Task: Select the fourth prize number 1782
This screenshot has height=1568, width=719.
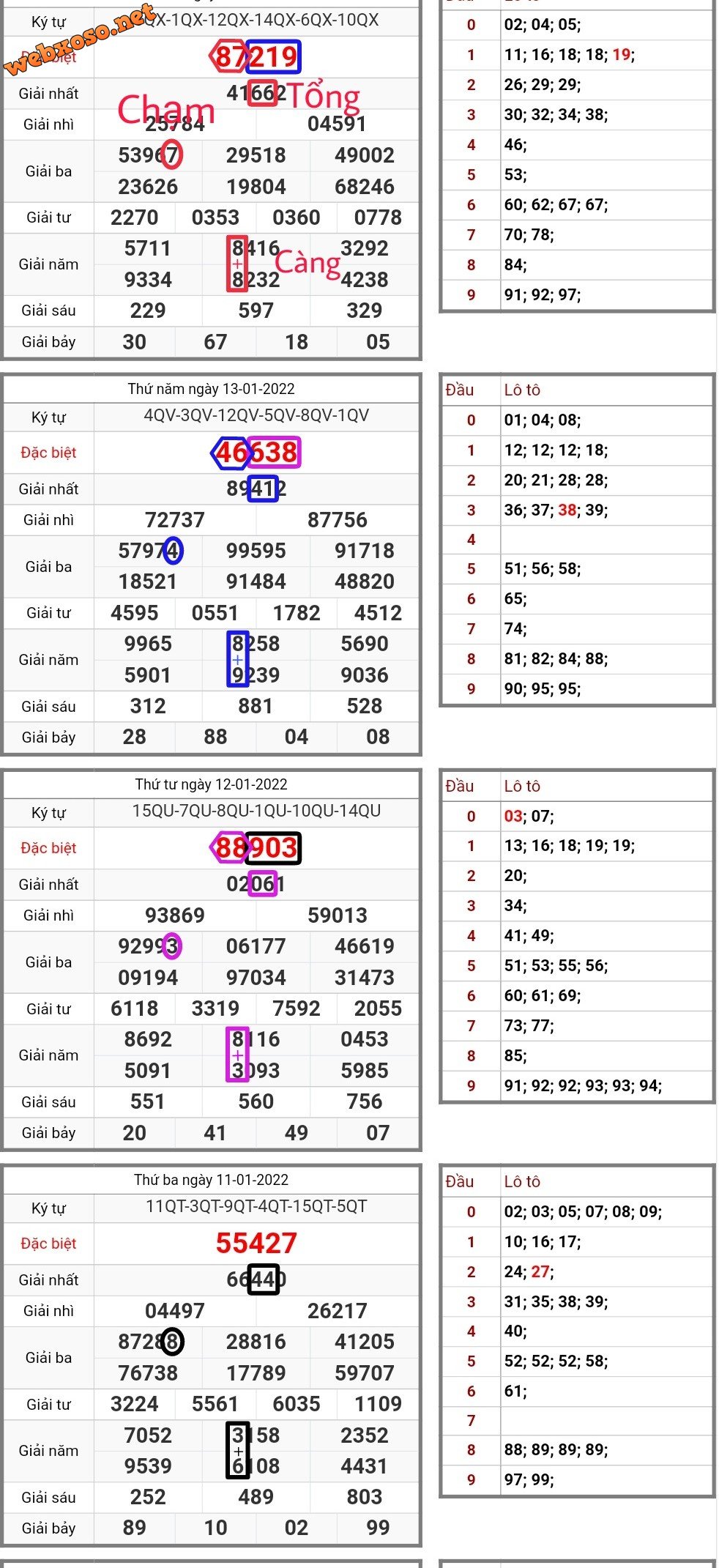Action: point(297,613)
